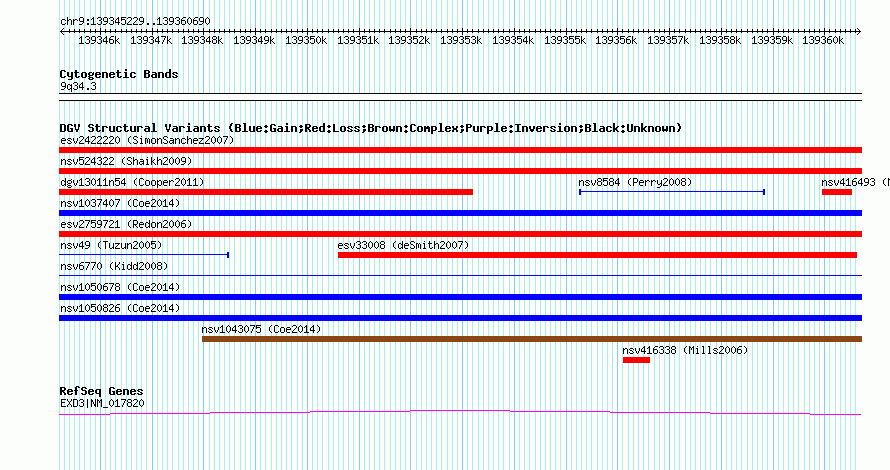Viewport: 890px width, 470px height.
Task: Select the nsv524322 (Shaikh2009) variant bar
Action: [x=460, y=171]
